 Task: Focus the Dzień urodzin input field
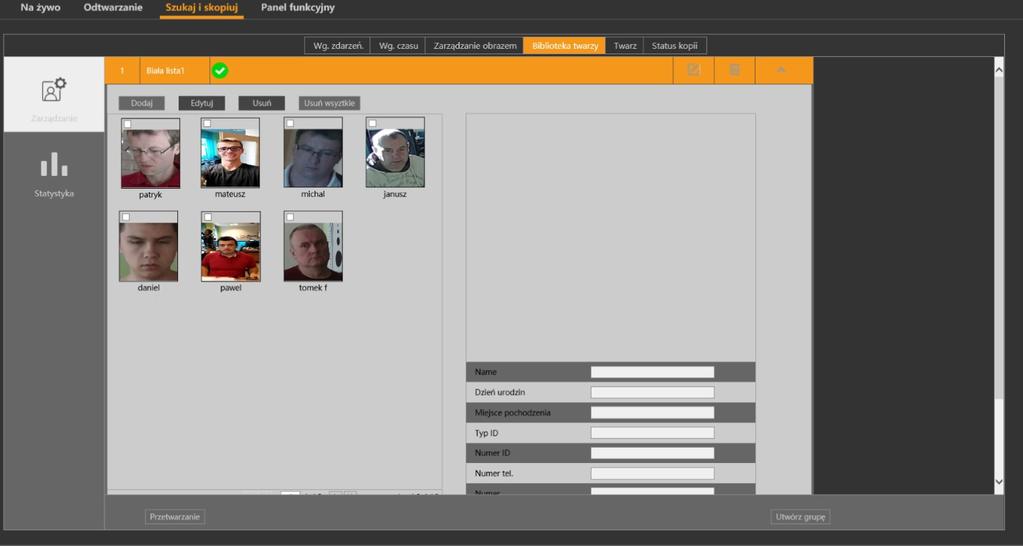[x=652, y=393]
